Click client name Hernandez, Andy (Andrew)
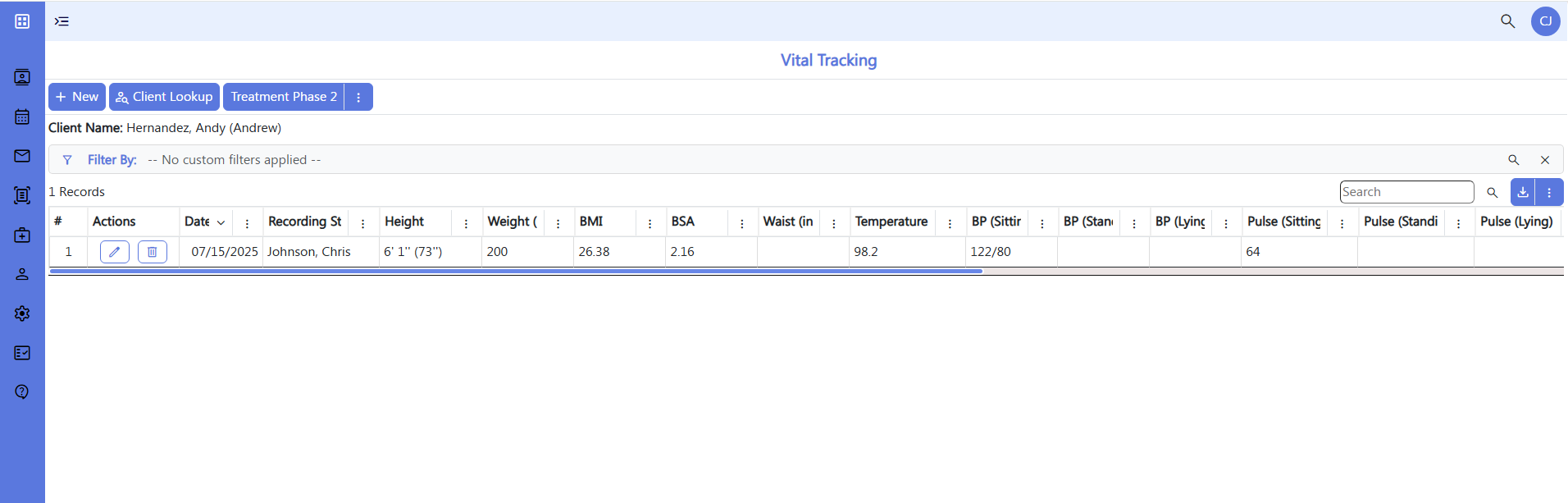 pos(204,128)
